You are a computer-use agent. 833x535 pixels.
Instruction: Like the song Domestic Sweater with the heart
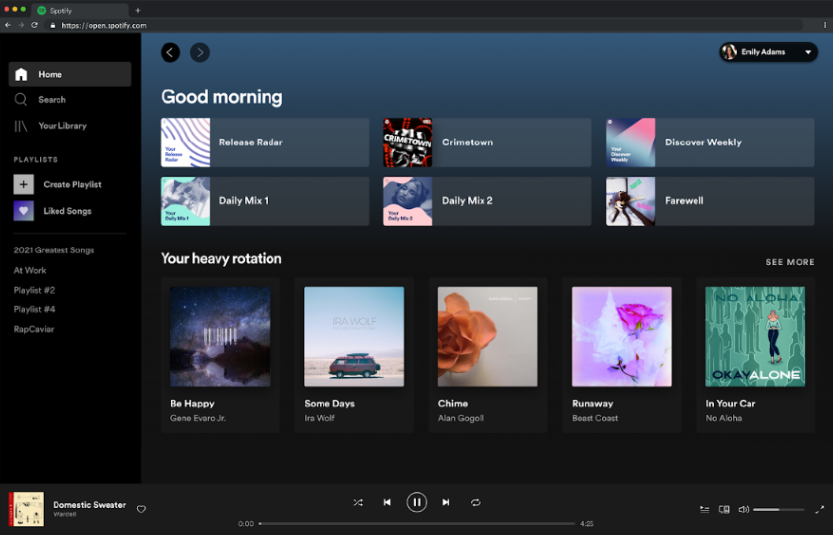(x=141, y=509)
